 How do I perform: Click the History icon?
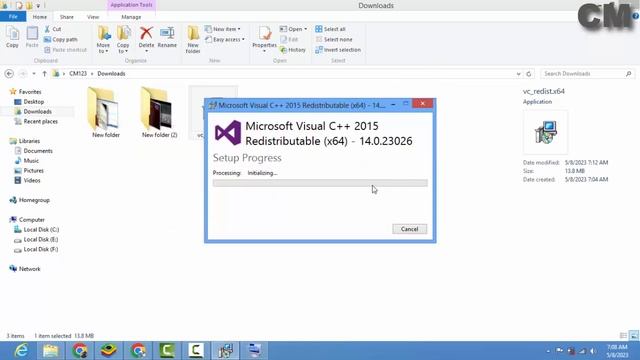(293, 50)
